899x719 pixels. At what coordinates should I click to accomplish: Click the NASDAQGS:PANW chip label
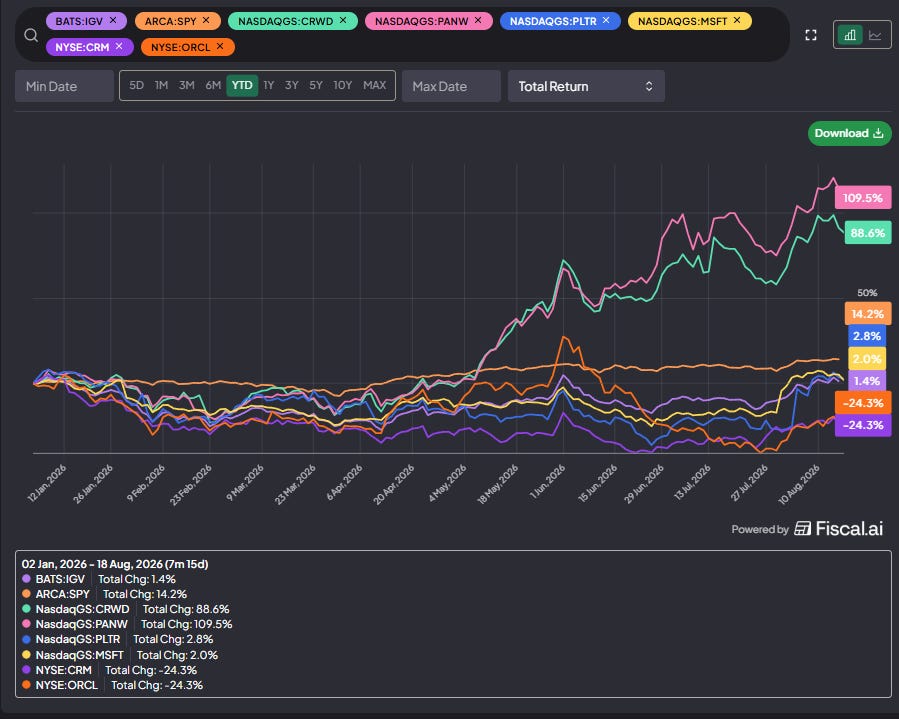tap(421, 21)
